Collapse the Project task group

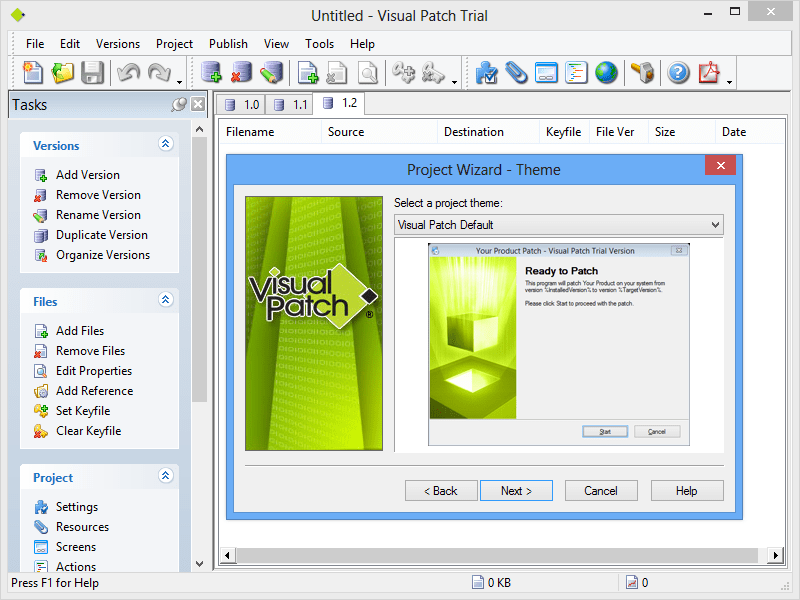[166, 477]
